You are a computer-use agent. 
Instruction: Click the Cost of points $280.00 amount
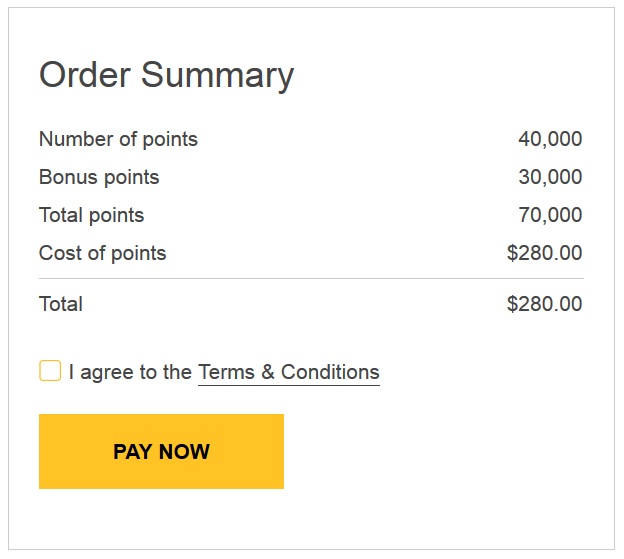pyautogui.click(x=544, y=253)
